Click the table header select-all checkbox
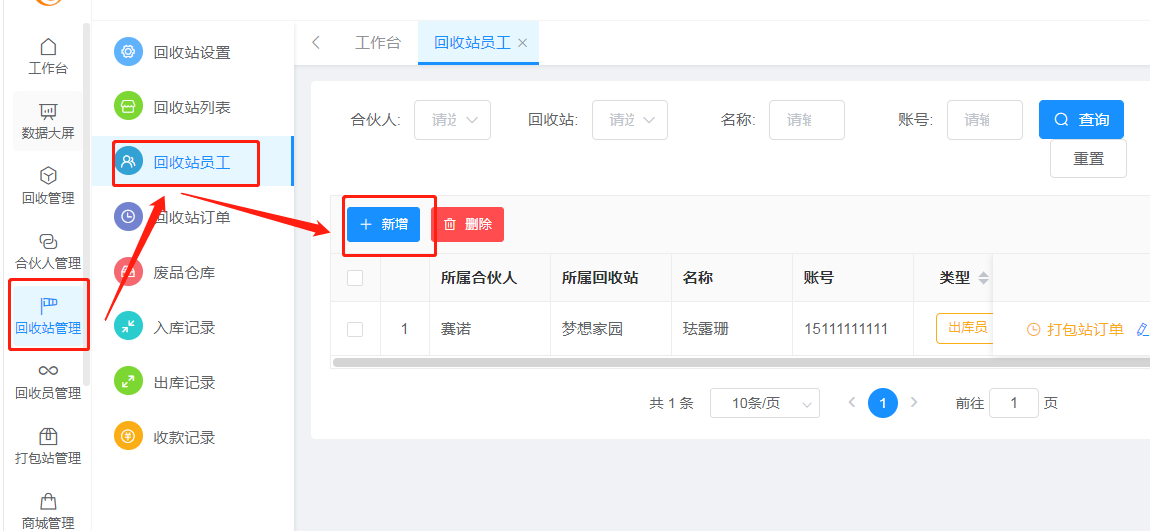This screenshot has height=531, width=1150. pos(355,278)
